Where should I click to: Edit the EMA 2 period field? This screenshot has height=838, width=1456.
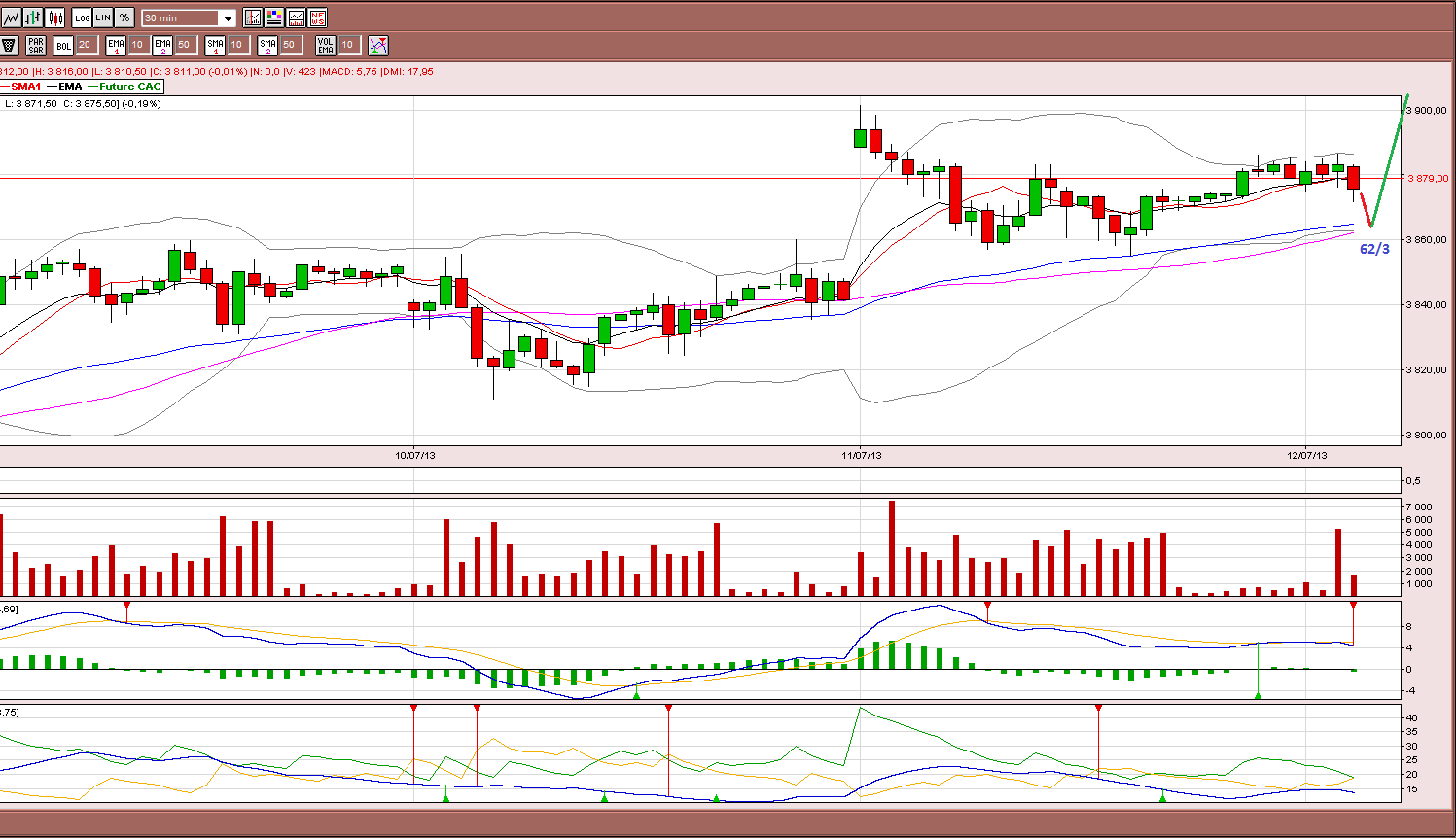(185, 45)
